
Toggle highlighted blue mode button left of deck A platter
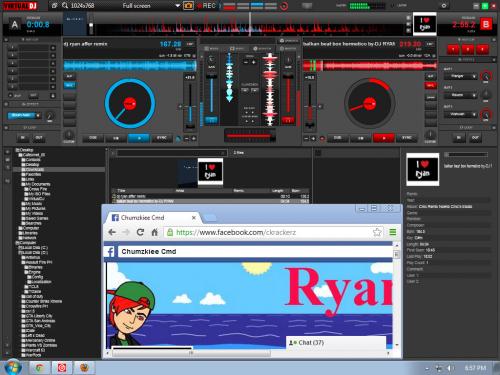(x=69, y=85)
